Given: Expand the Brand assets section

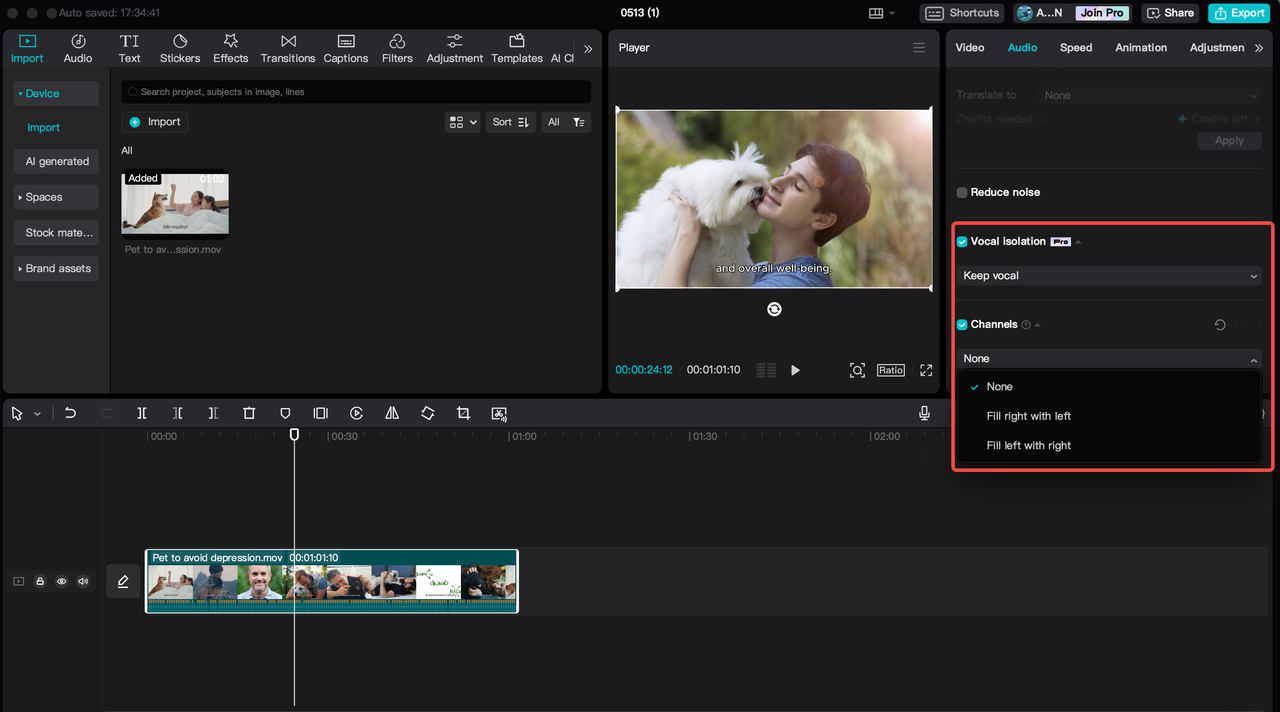Looking at the screenshot, I should (56, 268).
